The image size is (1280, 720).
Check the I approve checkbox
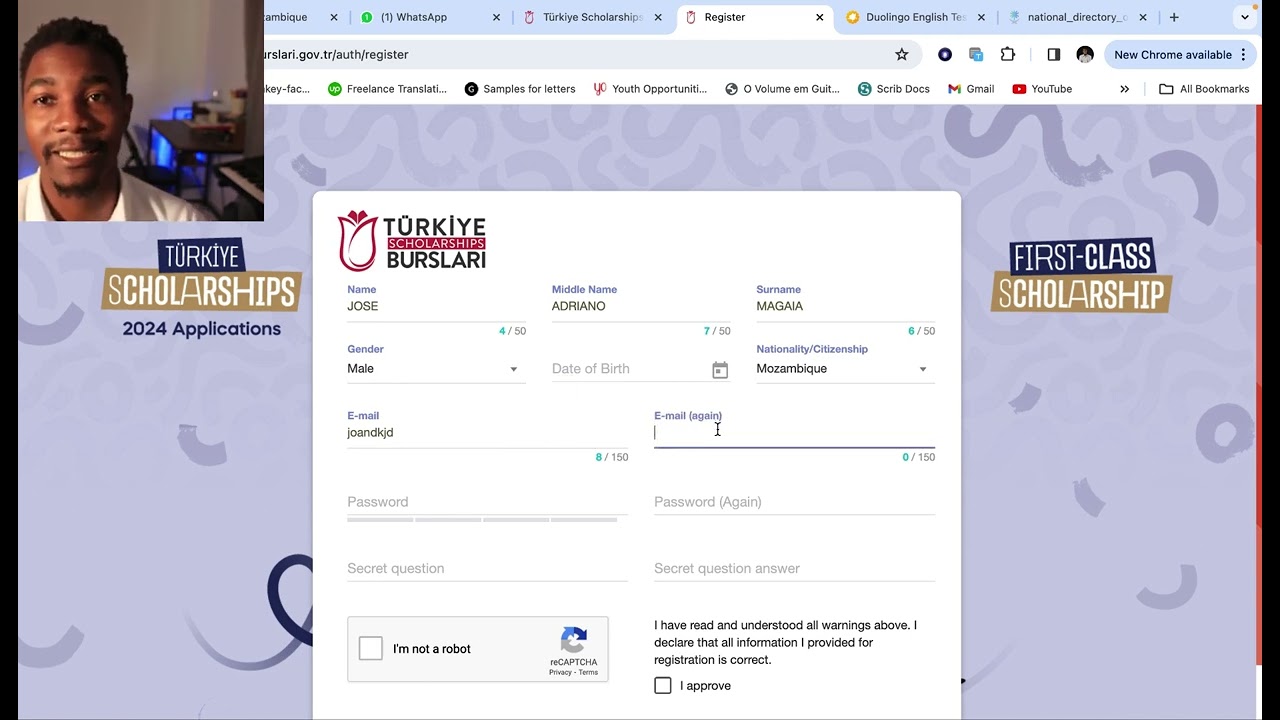point(663,686)
